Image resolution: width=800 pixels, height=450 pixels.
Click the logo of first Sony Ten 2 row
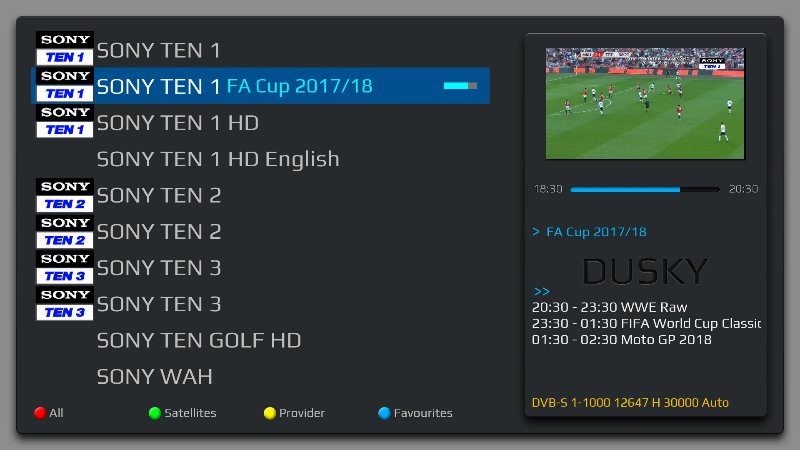pyautogui.click(x=65, y=195)
